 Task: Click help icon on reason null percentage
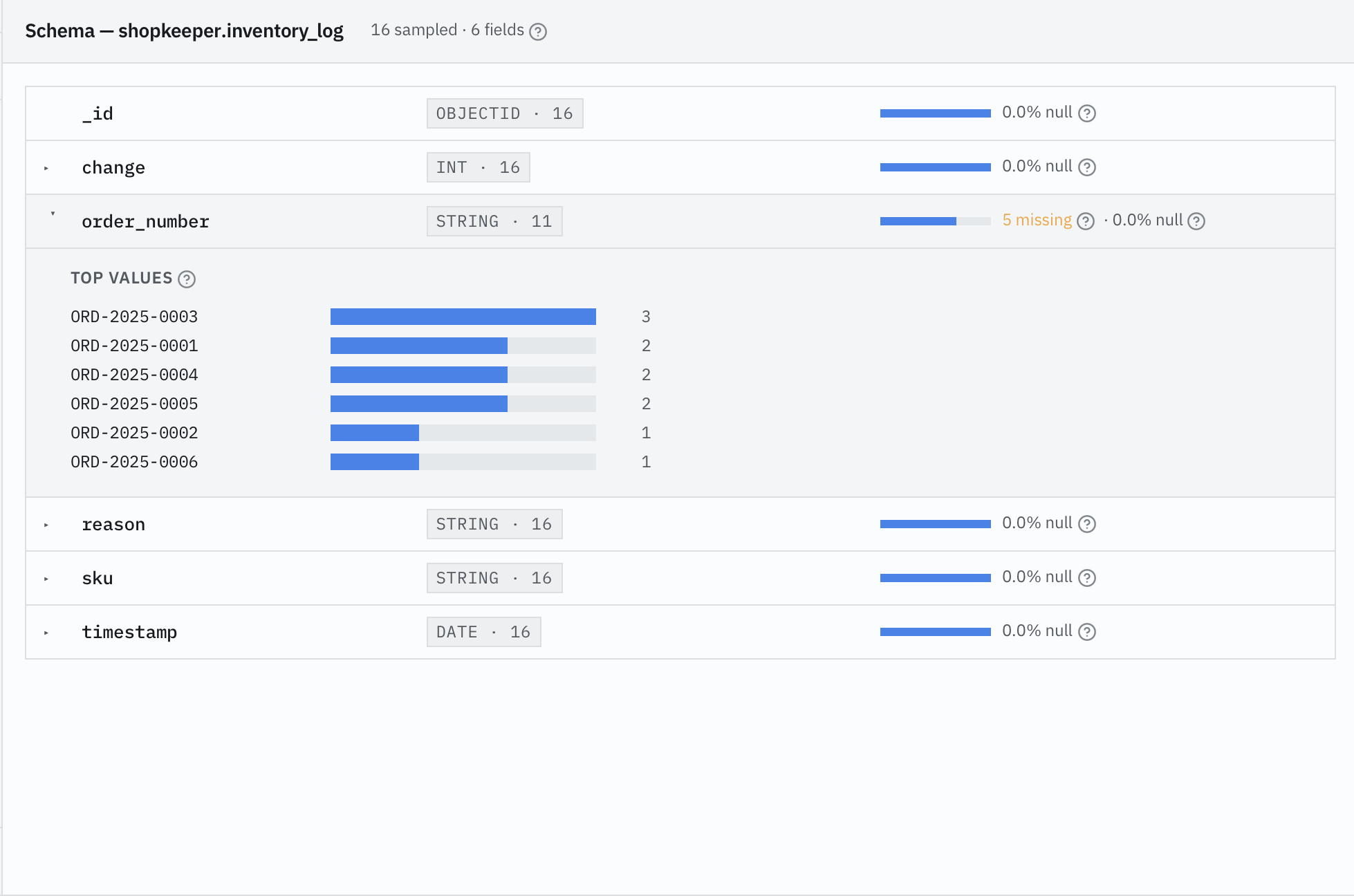pos(1087,524)
